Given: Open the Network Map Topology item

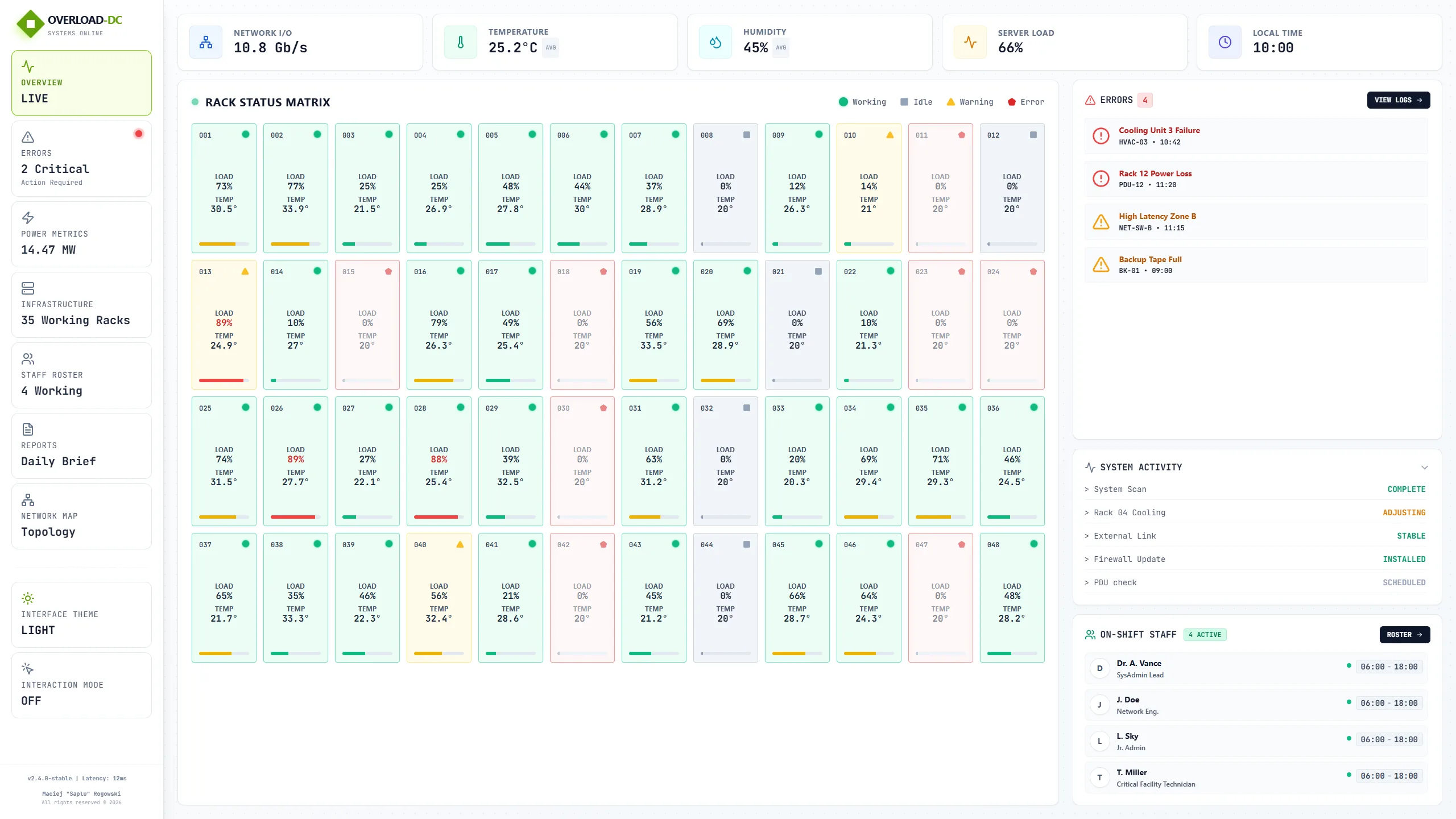Looking at the screenshot, I should (81, 516).
